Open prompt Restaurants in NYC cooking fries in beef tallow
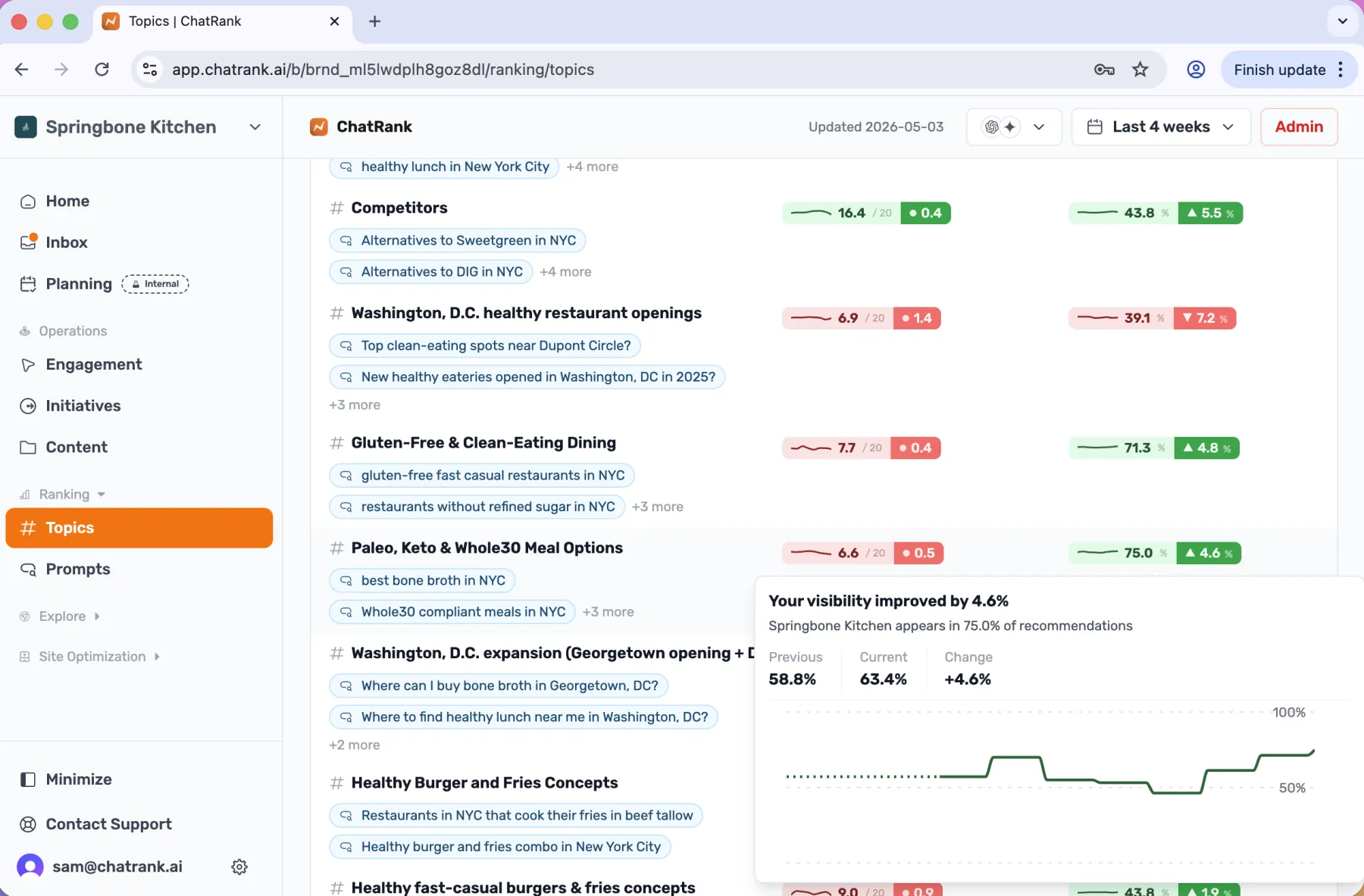The image size is (1364, 896). pos(516,815)
